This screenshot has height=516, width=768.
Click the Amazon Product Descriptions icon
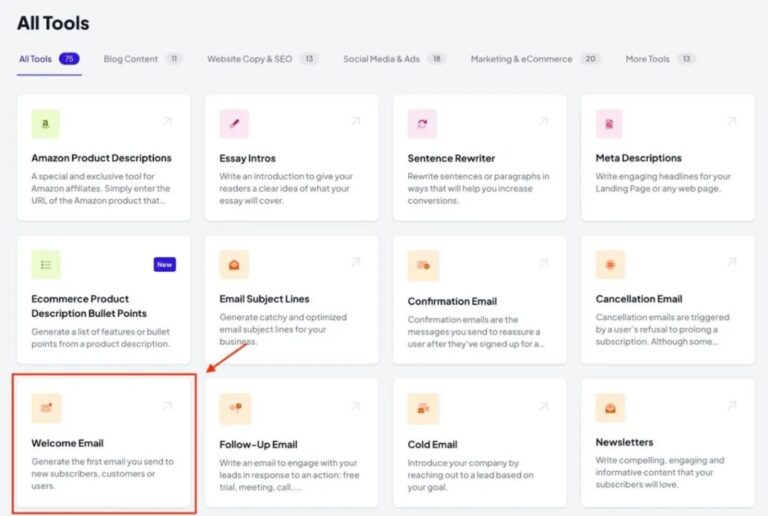tap(46, 124)
